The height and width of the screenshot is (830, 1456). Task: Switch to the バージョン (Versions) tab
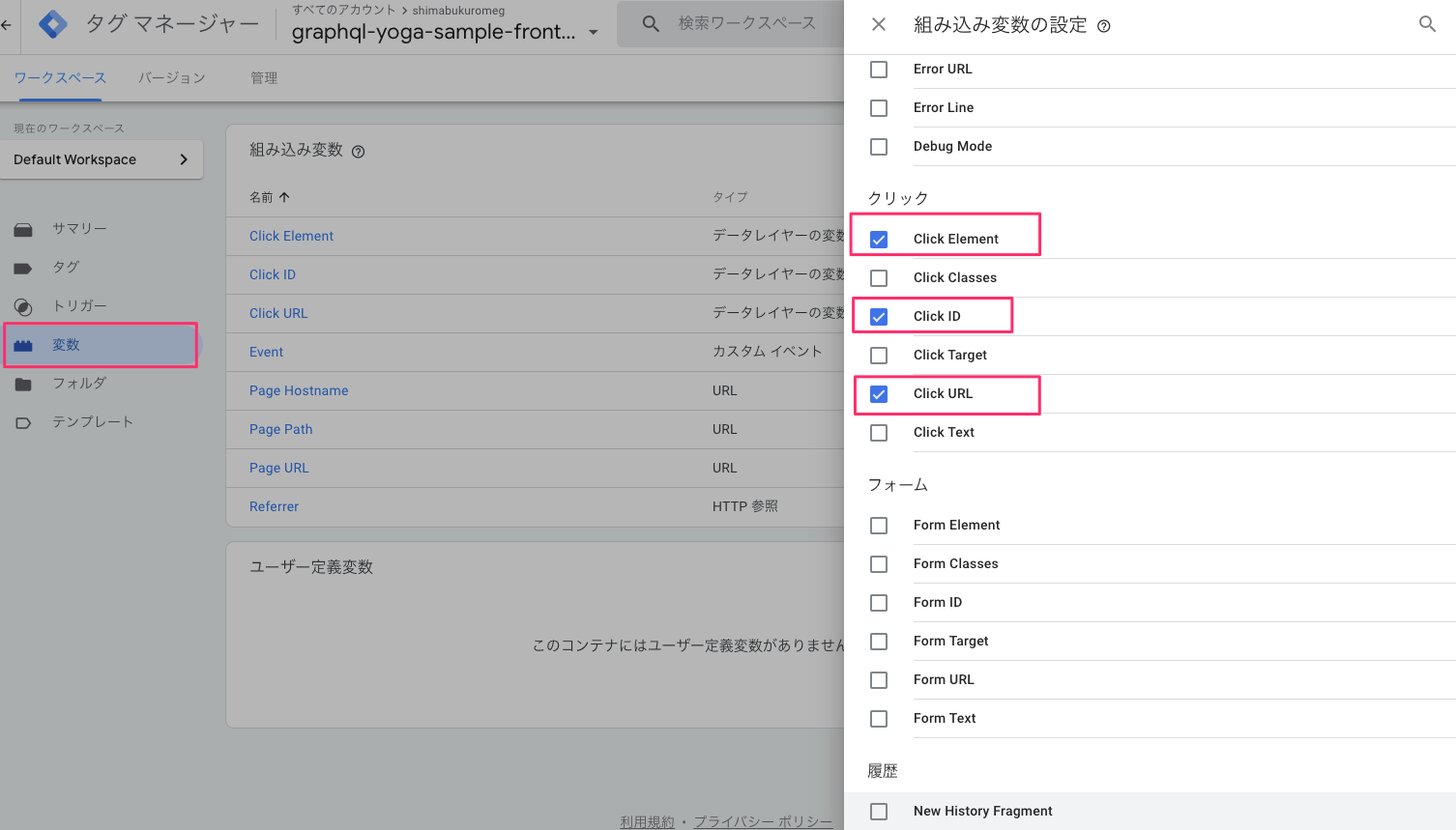pyautogui.click(x=171, y=77)
